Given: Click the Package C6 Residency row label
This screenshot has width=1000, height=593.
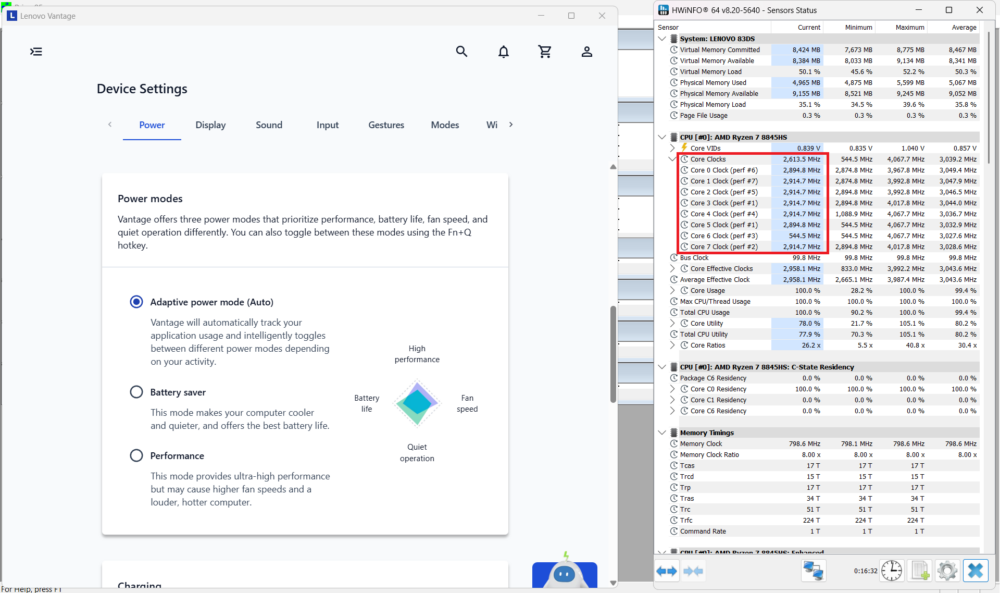Looking at the screenshot, I should [712, 378].
